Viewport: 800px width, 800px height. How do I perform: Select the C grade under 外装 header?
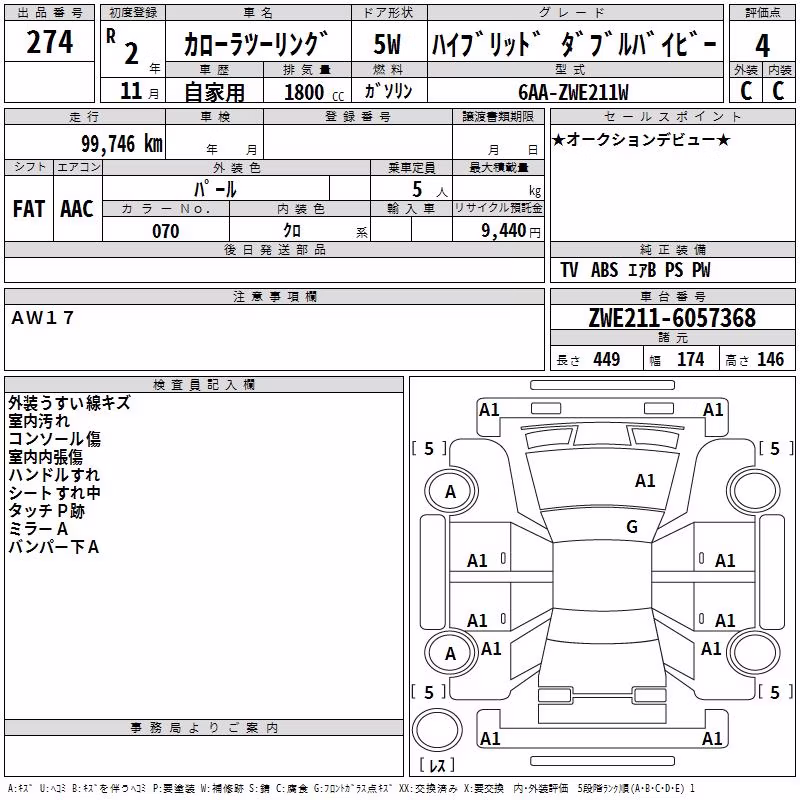point(746,91)
